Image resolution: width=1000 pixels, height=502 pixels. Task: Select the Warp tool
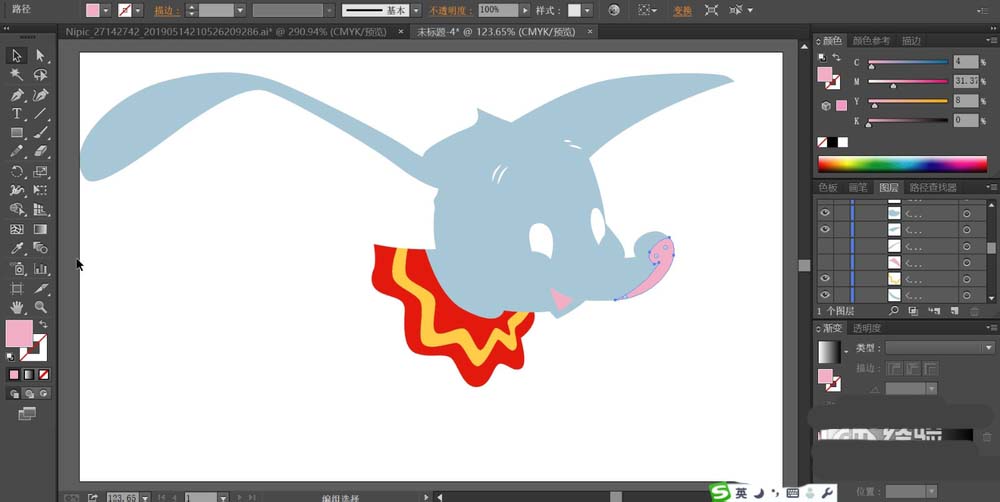(x=17, y=190)
